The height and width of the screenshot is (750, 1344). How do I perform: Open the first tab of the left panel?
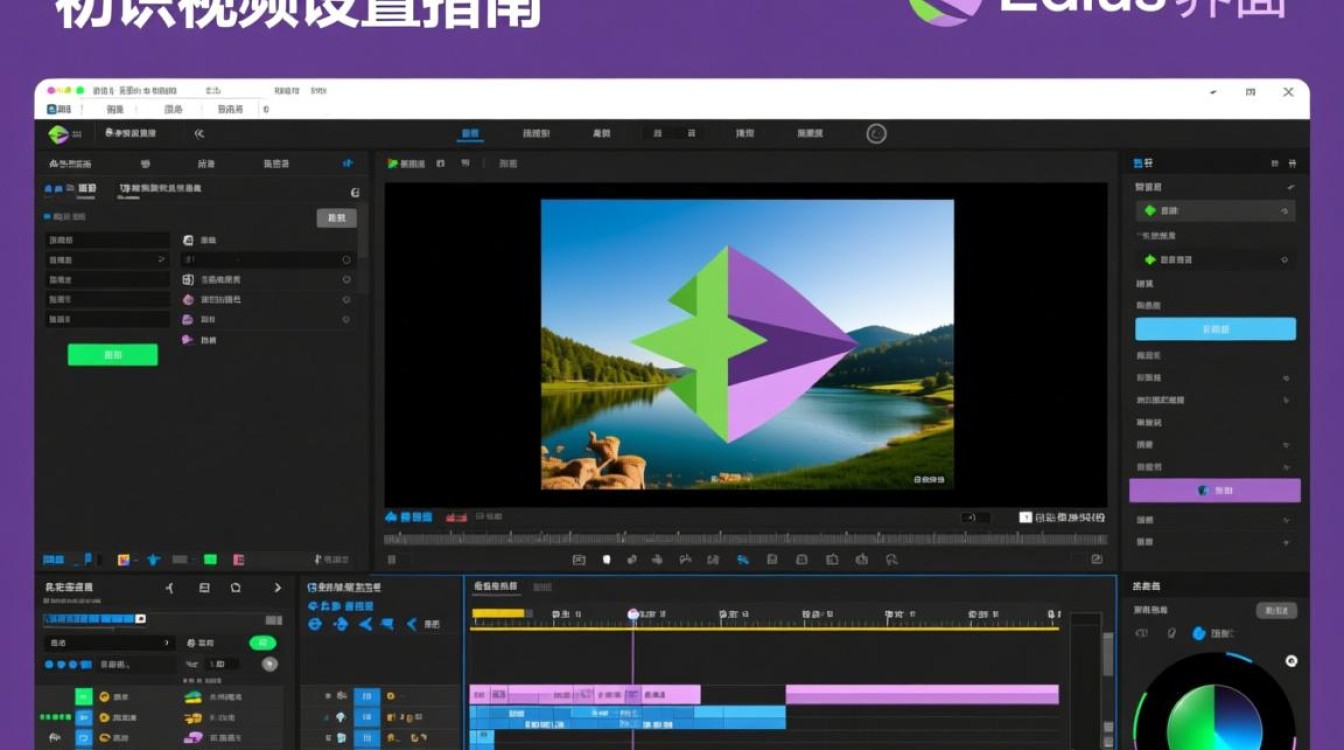pyautogui.click(x=70, y=163)
